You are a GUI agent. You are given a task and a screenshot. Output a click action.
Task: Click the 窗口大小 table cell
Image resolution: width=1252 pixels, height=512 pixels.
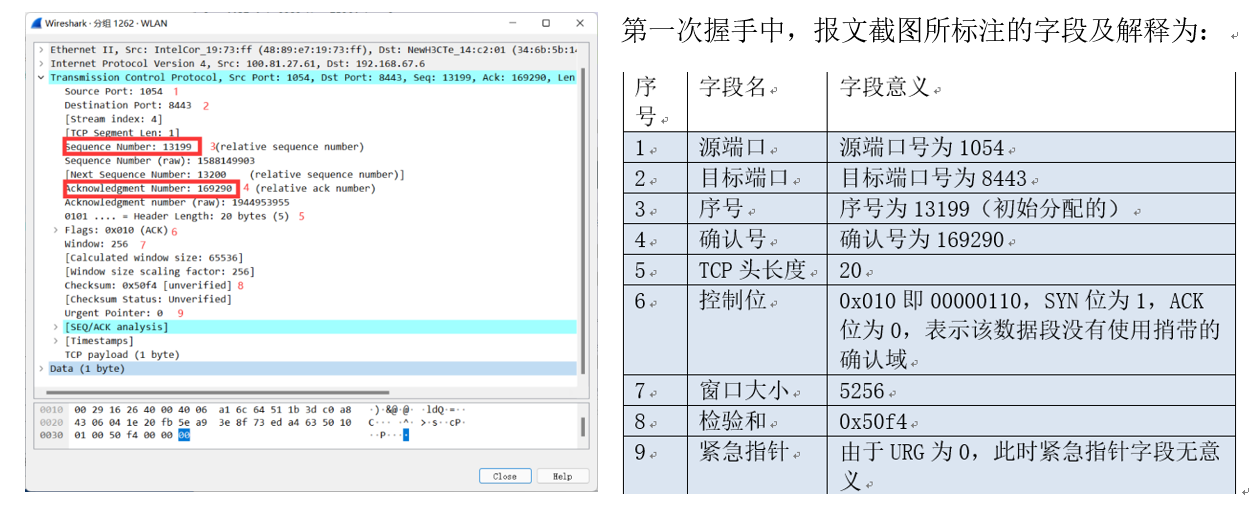[x=758, y=391]
